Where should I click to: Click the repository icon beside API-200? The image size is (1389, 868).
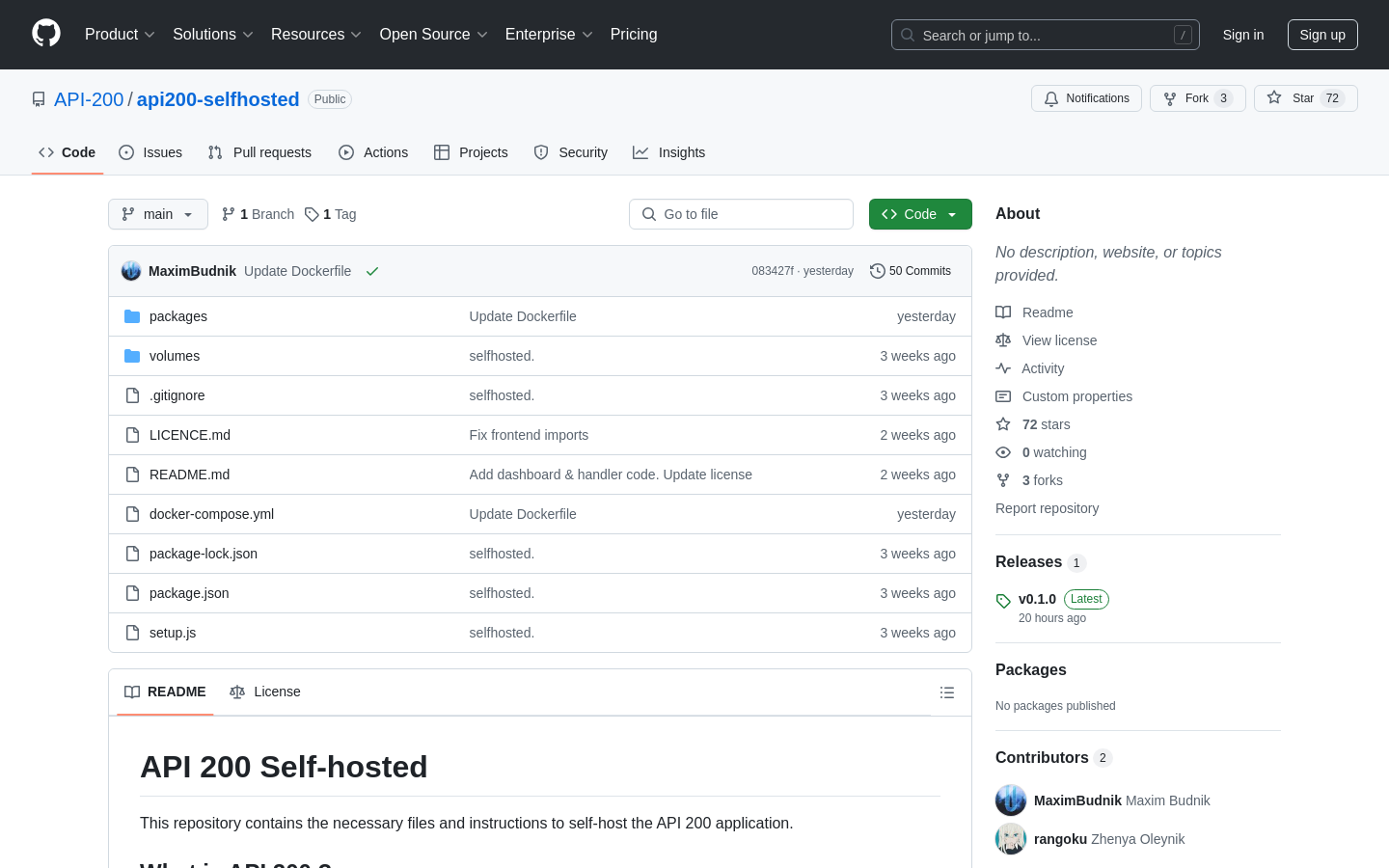(39, 99)
